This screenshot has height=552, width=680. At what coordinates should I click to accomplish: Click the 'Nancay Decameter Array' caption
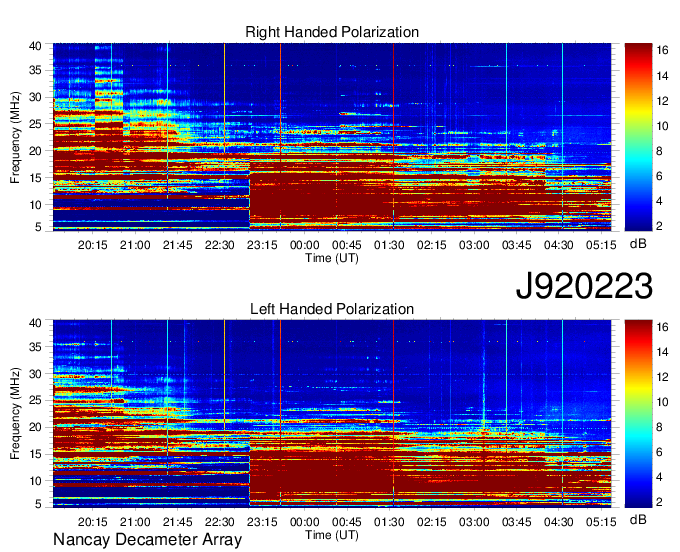pyautogui.click(x=147, y=540)
